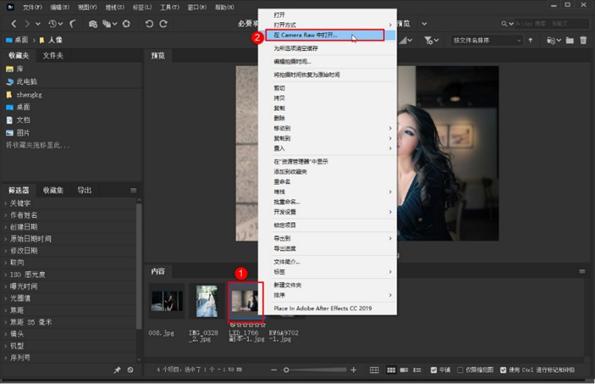The height and width of the screenshot is (384, 595).
Task: Open the sort-by-filename dropdown
Action: 486,40
